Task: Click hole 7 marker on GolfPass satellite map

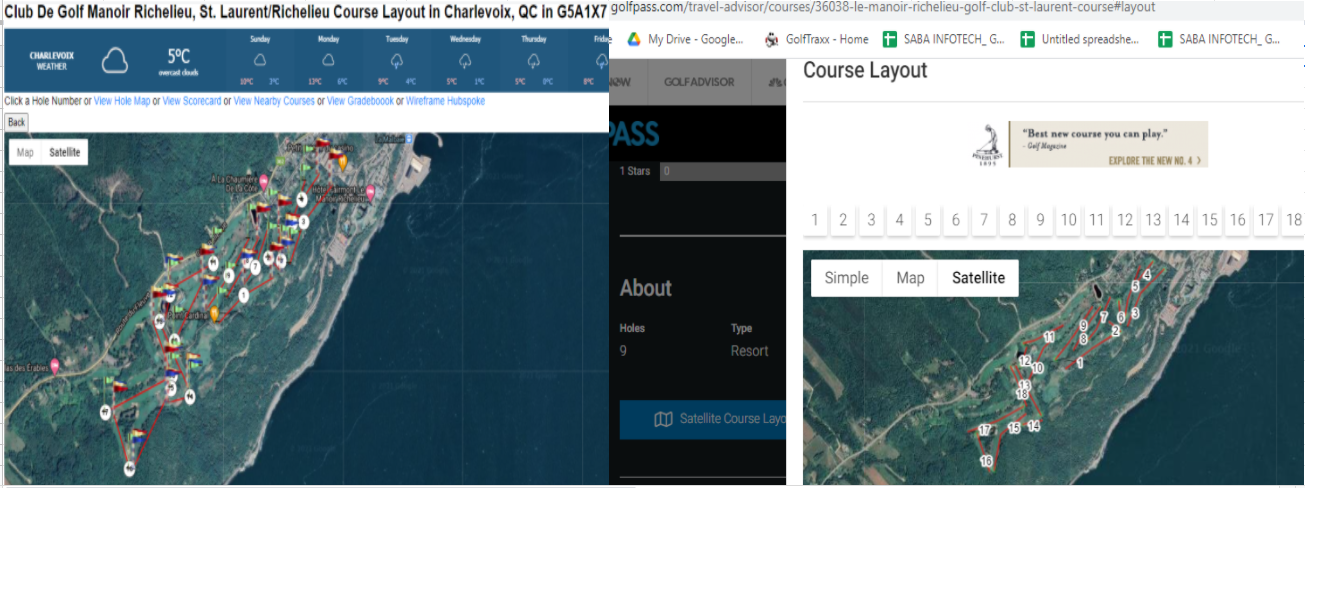Action: point(1103,317)
